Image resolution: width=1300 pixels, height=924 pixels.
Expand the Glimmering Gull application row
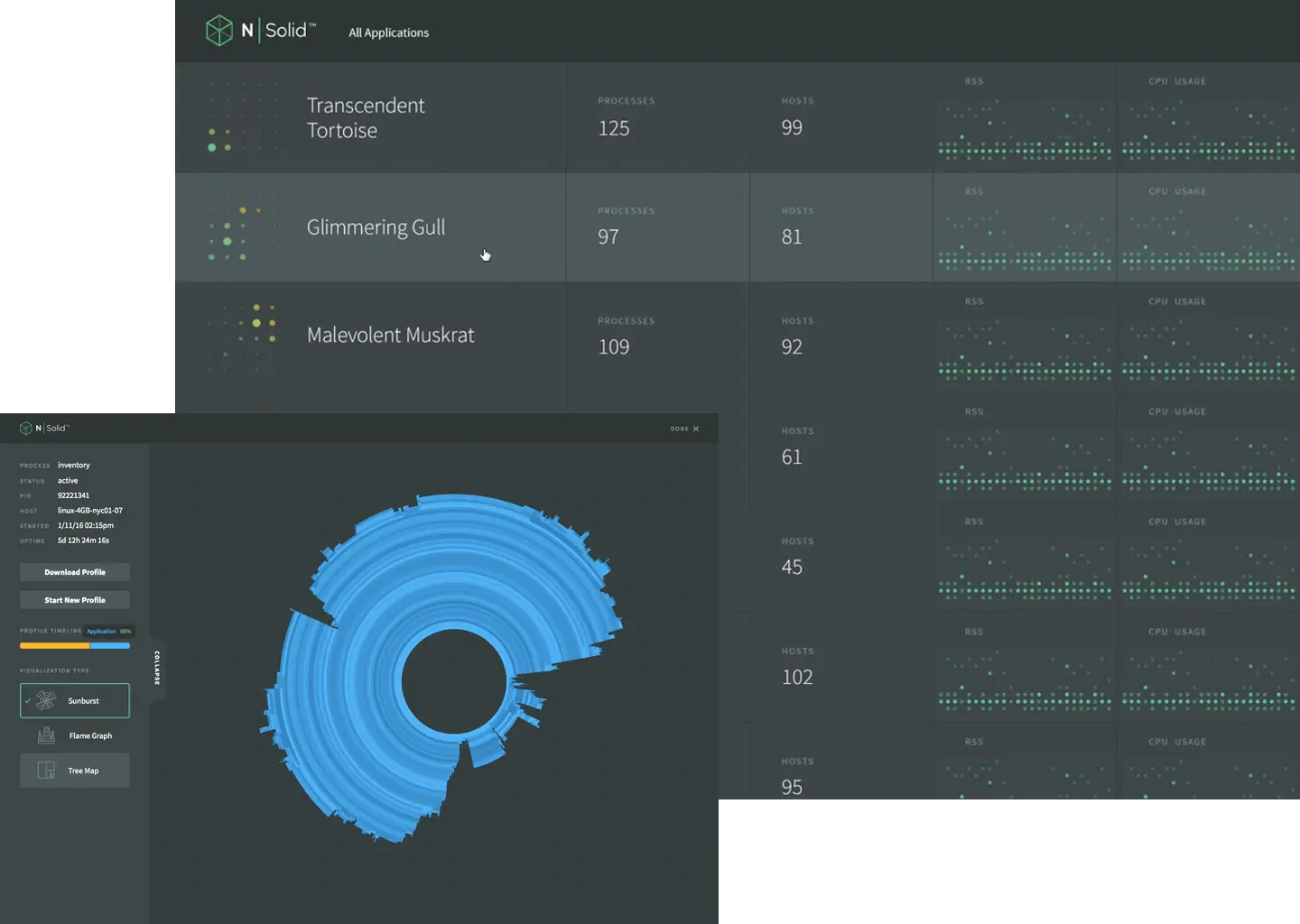[375, 227]
